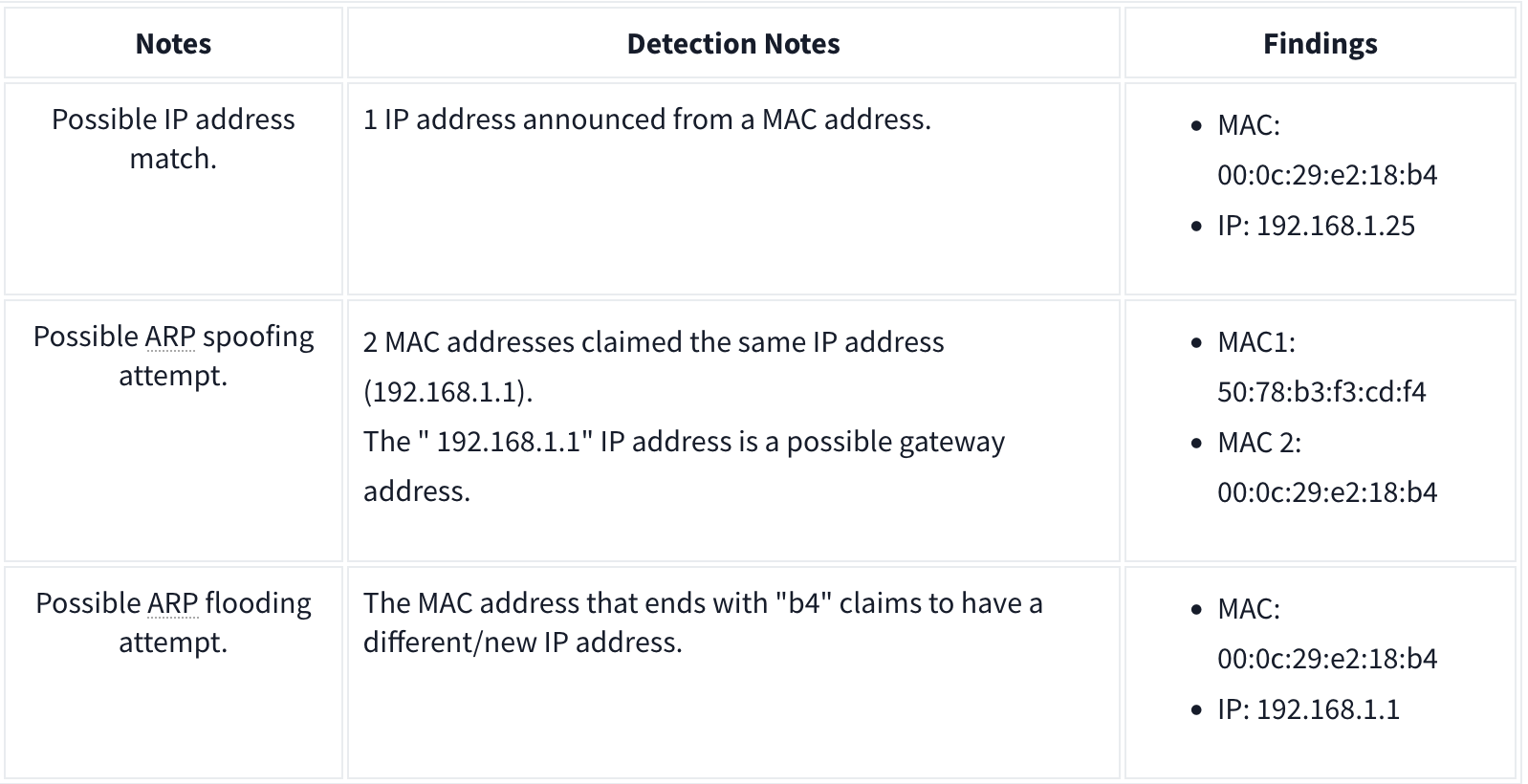The width and height of the screenshot is (1528, 784).
Task: Click the text mentioning MAC ending with "b4"
Action: point(702,603)
